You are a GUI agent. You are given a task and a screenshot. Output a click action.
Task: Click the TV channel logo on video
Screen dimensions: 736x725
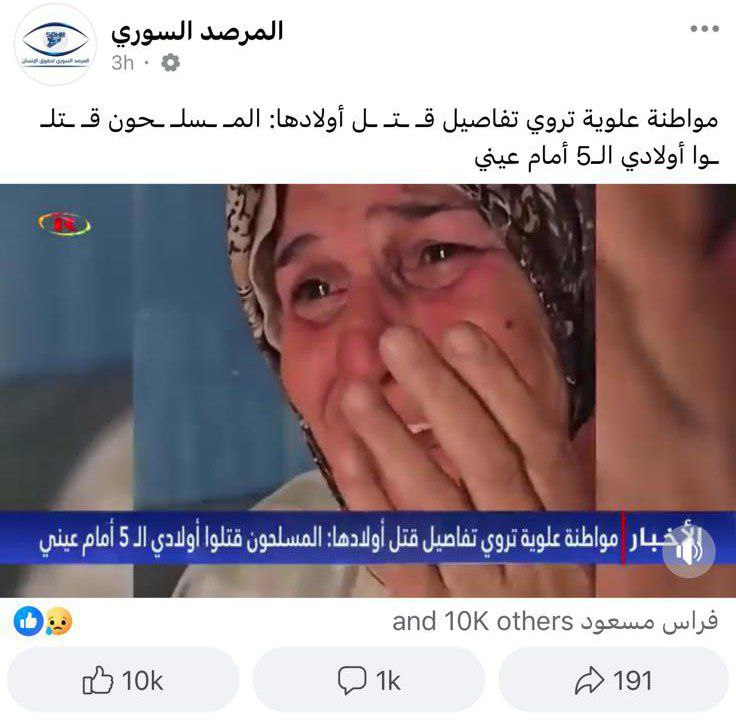click(64, 224)
